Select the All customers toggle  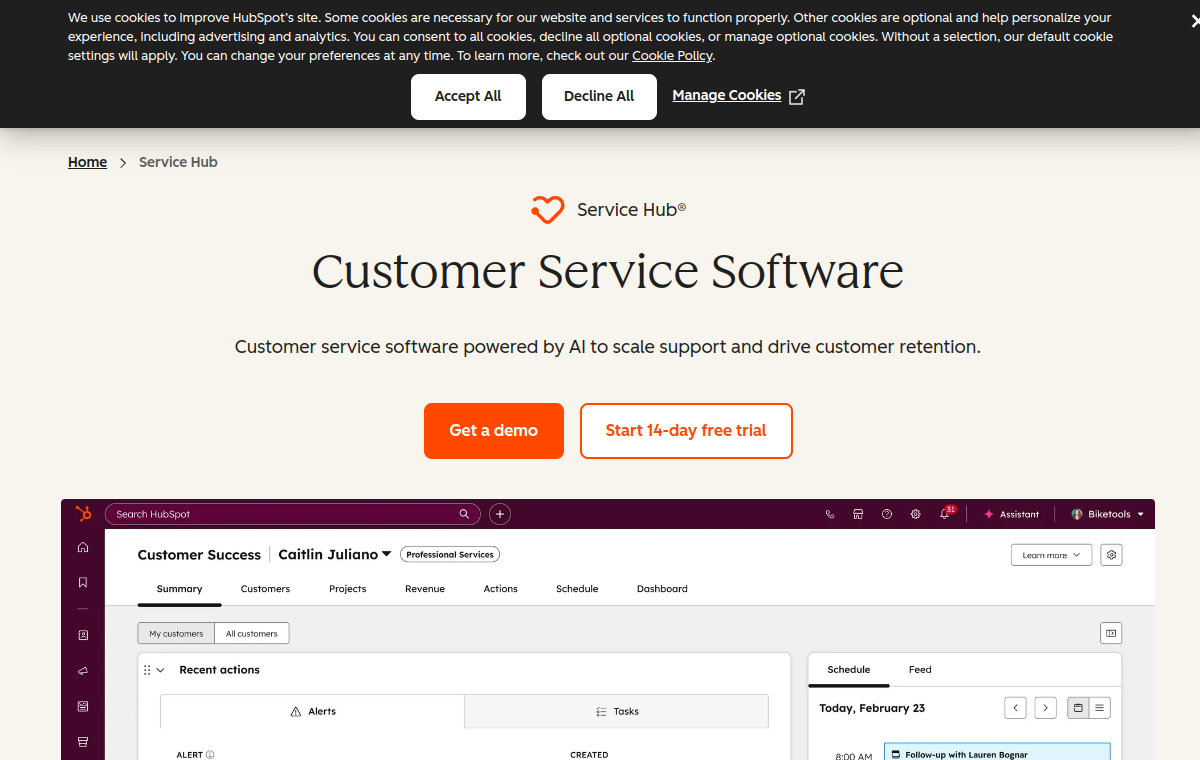pyautogui.click(x=252, y=633)
